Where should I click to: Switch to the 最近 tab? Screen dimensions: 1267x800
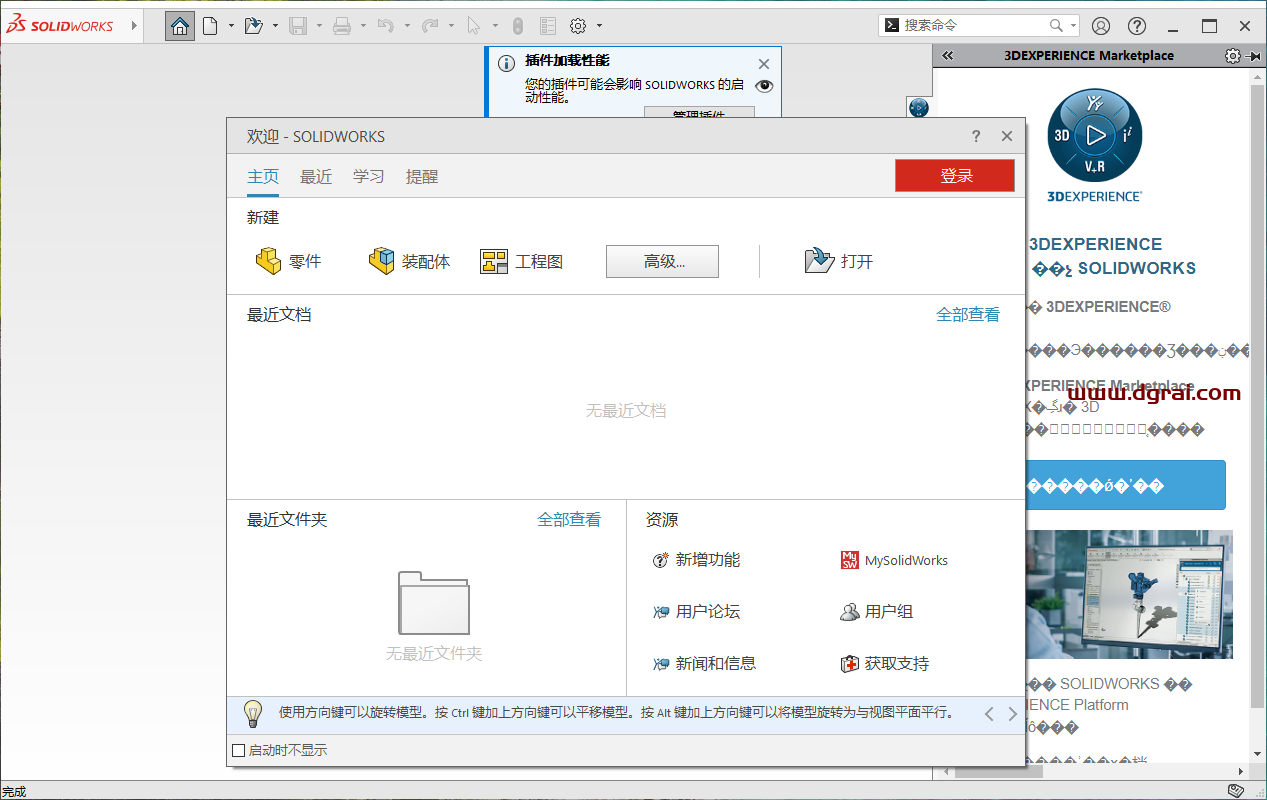click(316, 176)
